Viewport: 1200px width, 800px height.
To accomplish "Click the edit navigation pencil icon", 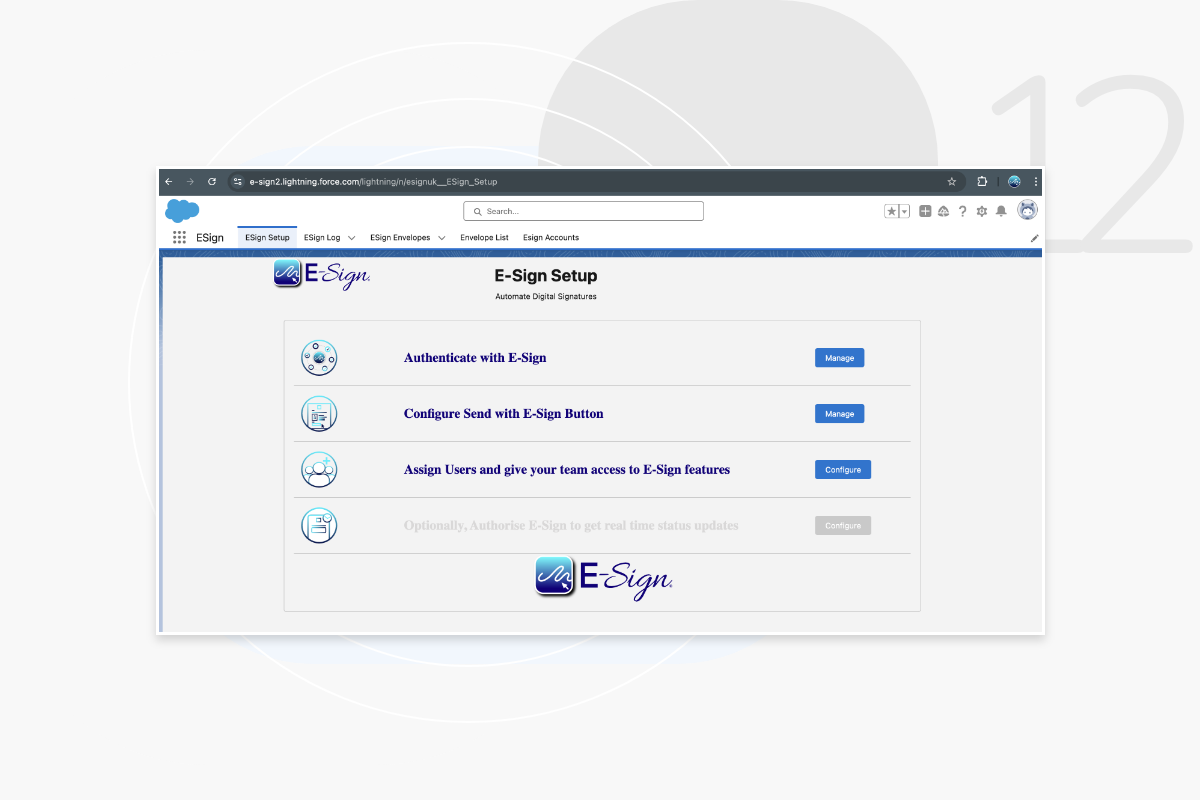I will pos(1035,238).
